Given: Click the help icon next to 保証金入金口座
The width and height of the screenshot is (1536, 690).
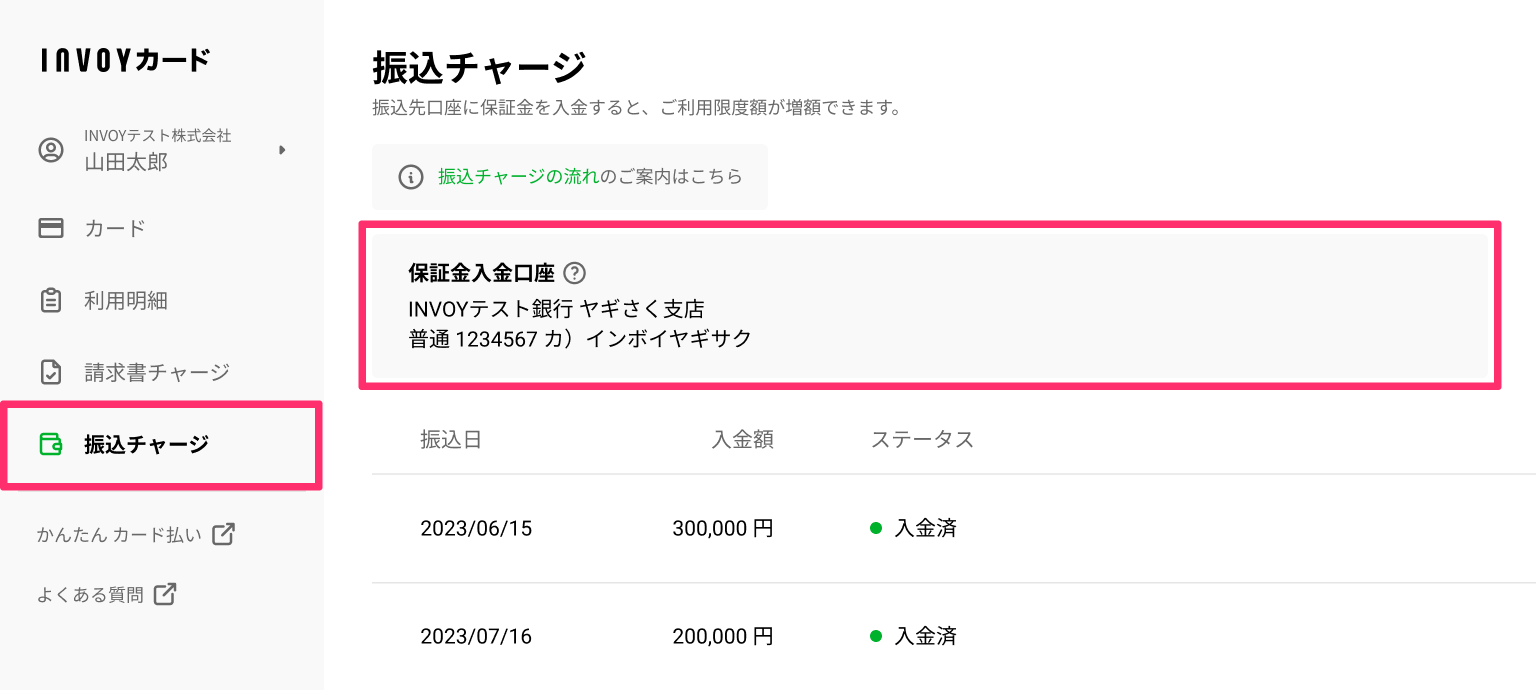Looking at the screenshot, I should click(x=574, y=272).
